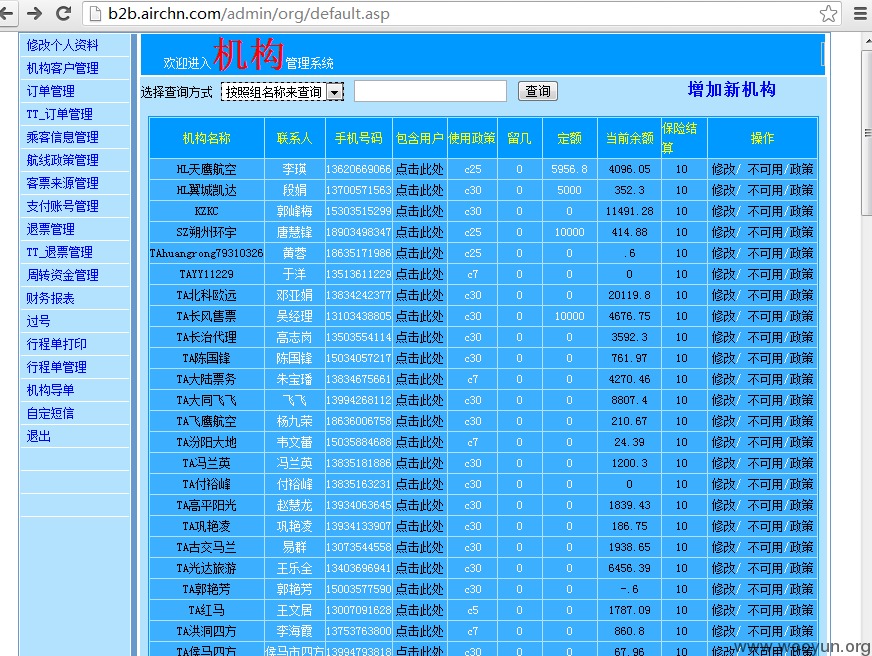Open 退票管理 in sidebar
Viewport: 872px width, 656px height.
point(51,229)
